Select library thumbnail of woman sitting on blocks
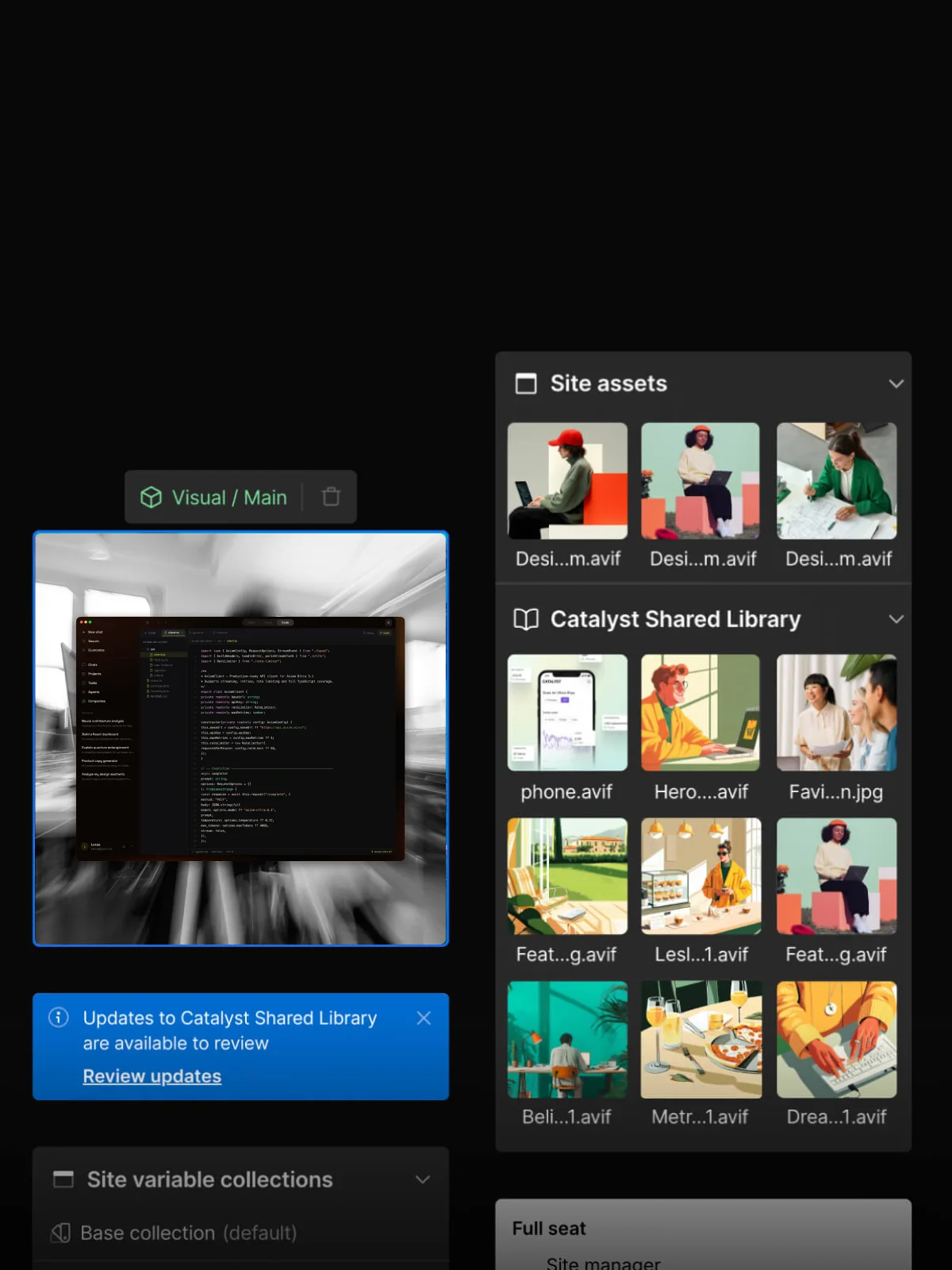This screenshot has height=1270, width=952. coord(837,876)
